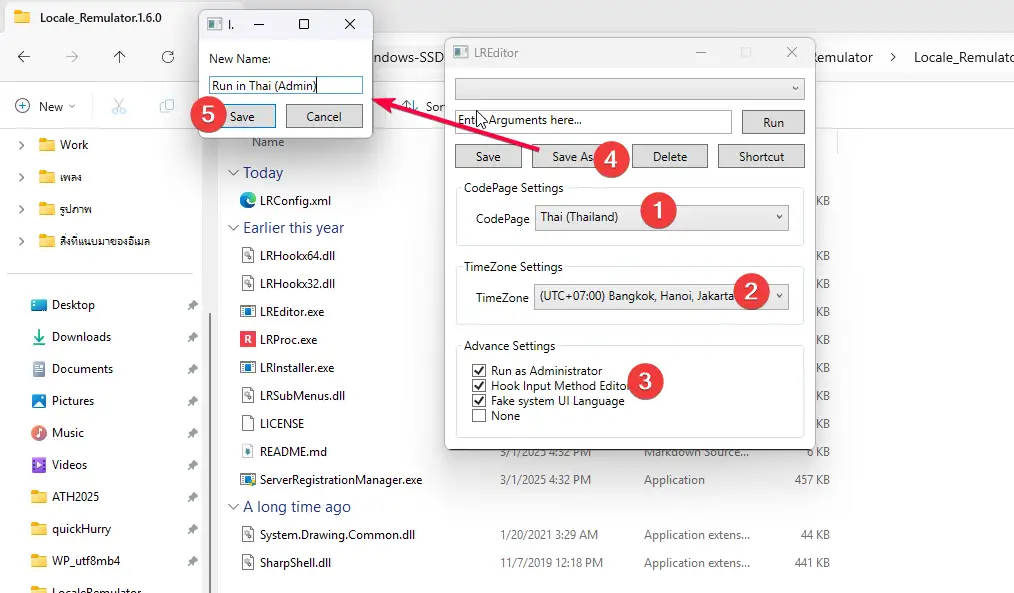Select the ServerRegistrationManager.exe icon
The image size is (1014, 593).
point(248,480)
